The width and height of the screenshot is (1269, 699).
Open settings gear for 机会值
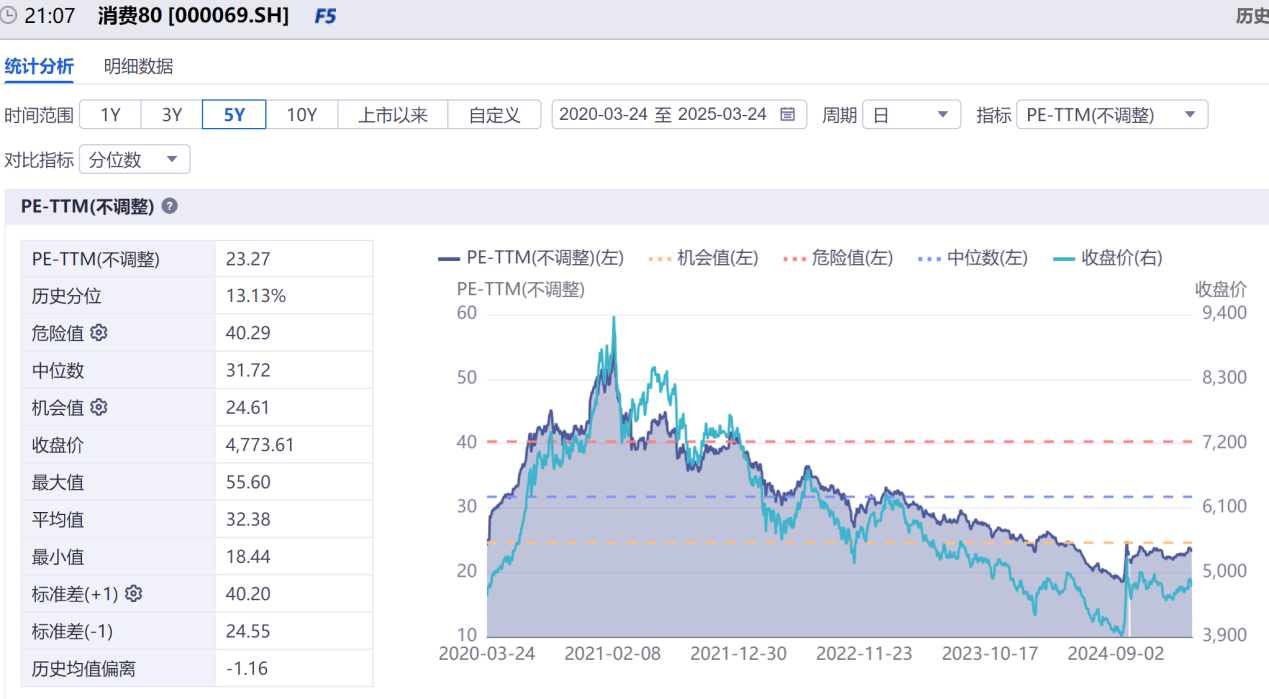pyautogui.click(x=98, y=407)
